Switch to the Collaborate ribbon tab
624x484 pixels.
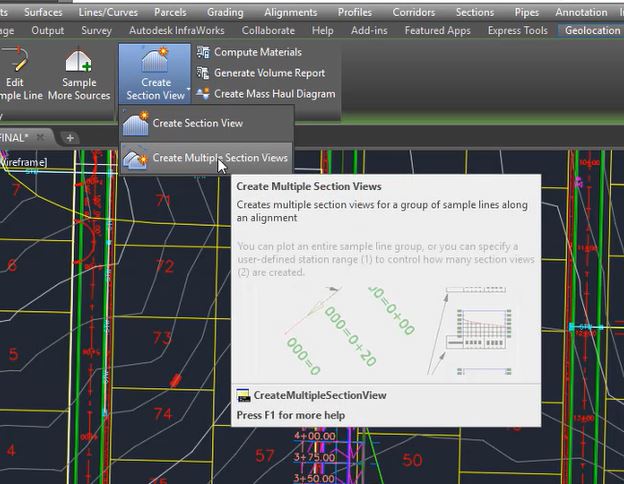(x=268, y=30)
